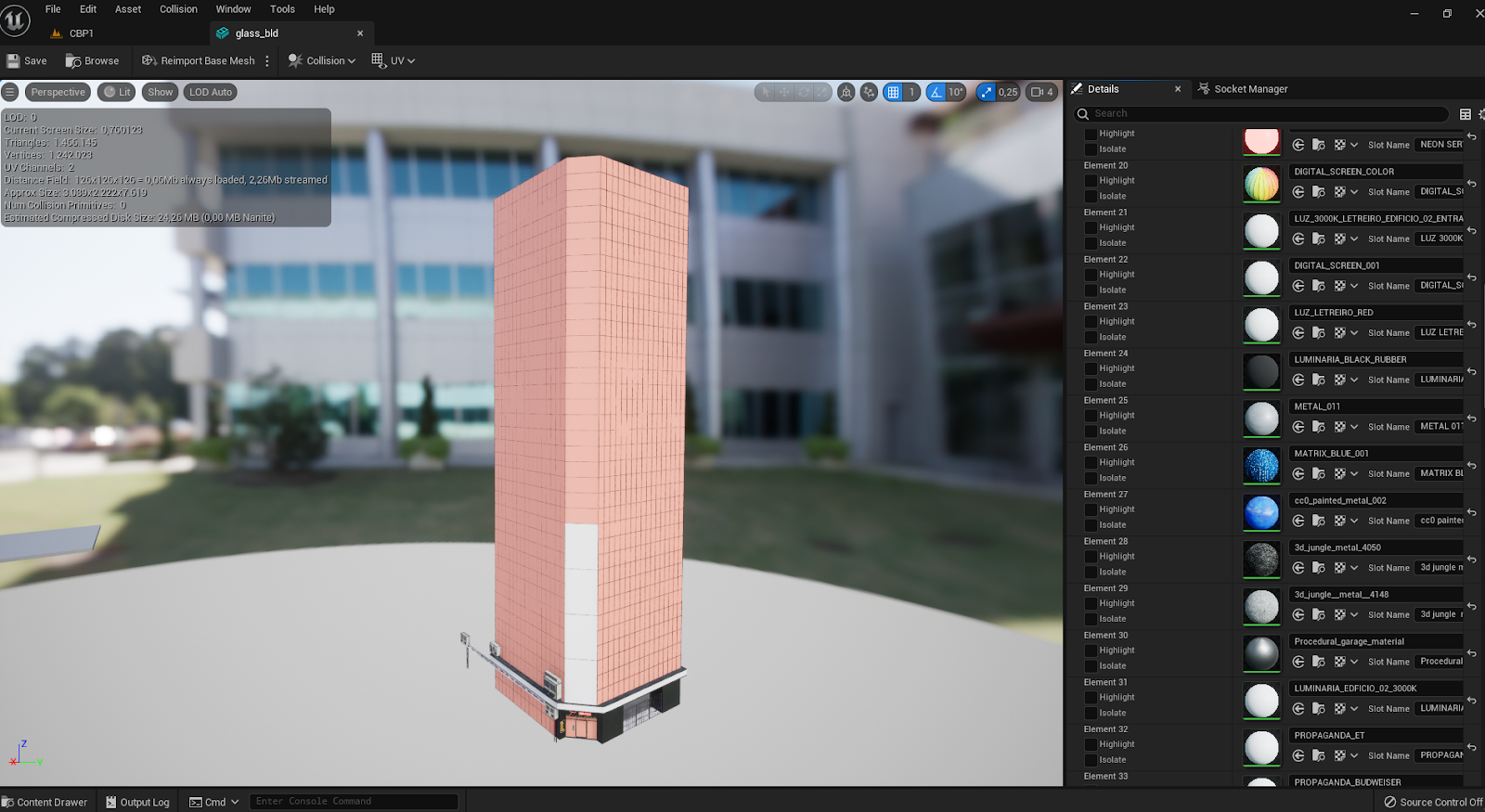The width and height of the screenshot is (1485, 812).
Task: Click the Enter Console Command field
Action: [x=354, y=801]
